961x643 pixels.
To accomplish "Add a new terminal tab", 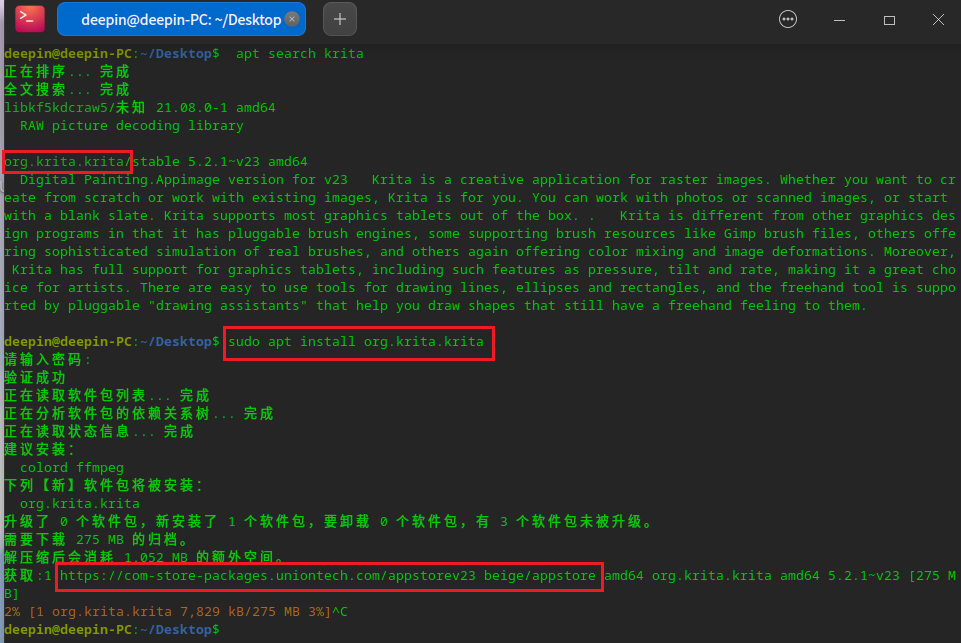I will pyautogui.click(x=340, y=19).
